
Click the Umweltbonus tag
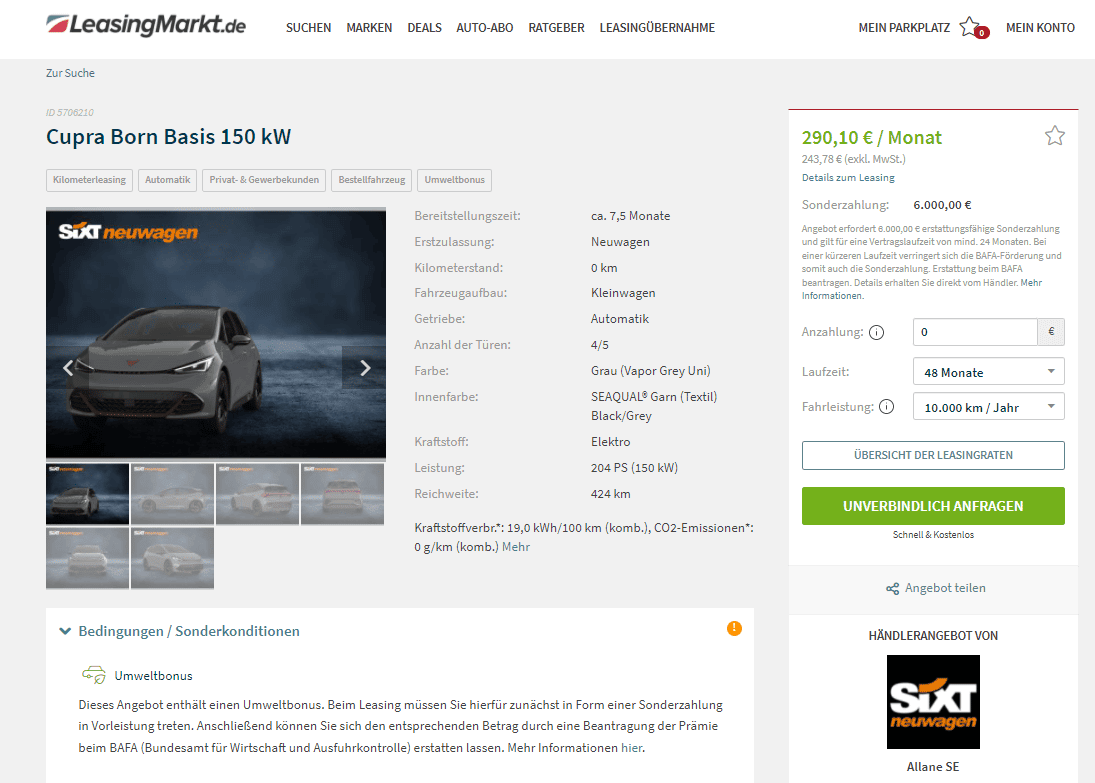[x=455, y=180]
